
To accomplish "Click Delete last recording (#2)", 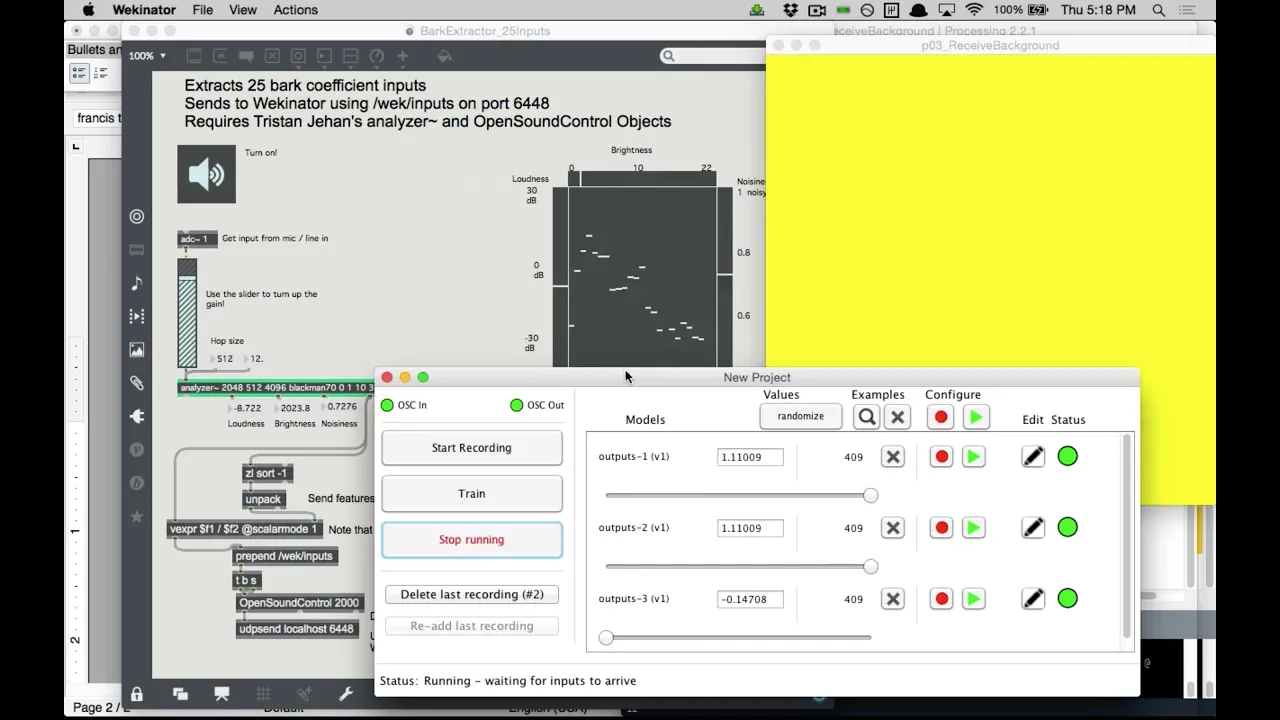I will tap(472, 595).
